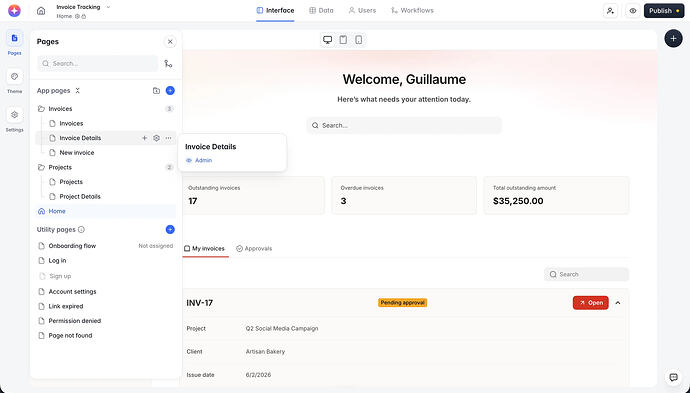Switch to the Data tab
The width and height of the screenshot is (690, 393).
click(321, 11)
